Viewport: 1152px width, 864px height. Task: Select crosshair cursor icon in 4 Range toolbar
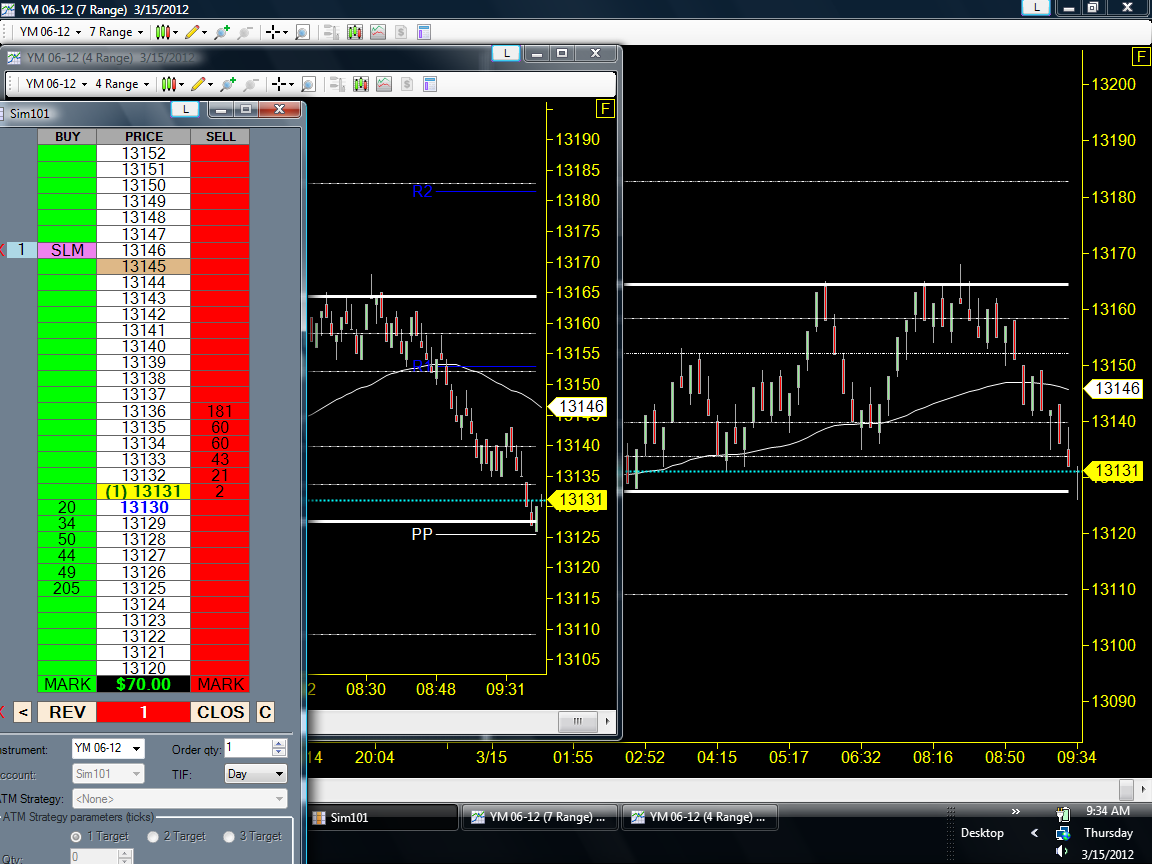pos(278,84)
